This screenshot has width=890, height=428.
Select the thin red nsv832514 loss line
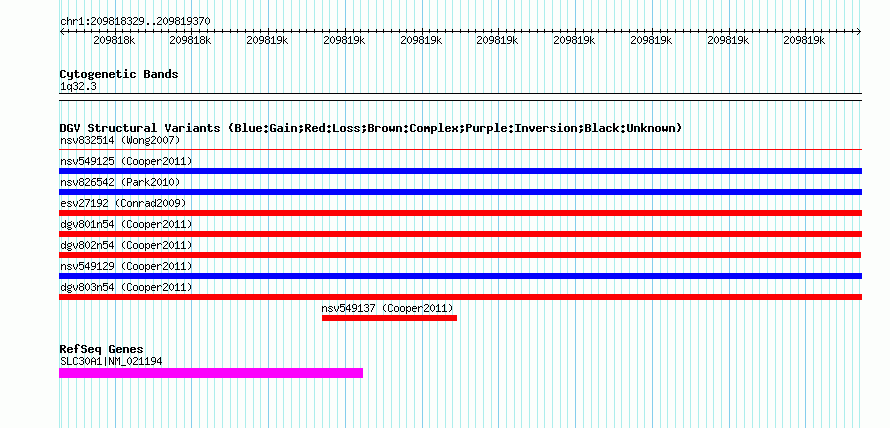tap(460, 150)
